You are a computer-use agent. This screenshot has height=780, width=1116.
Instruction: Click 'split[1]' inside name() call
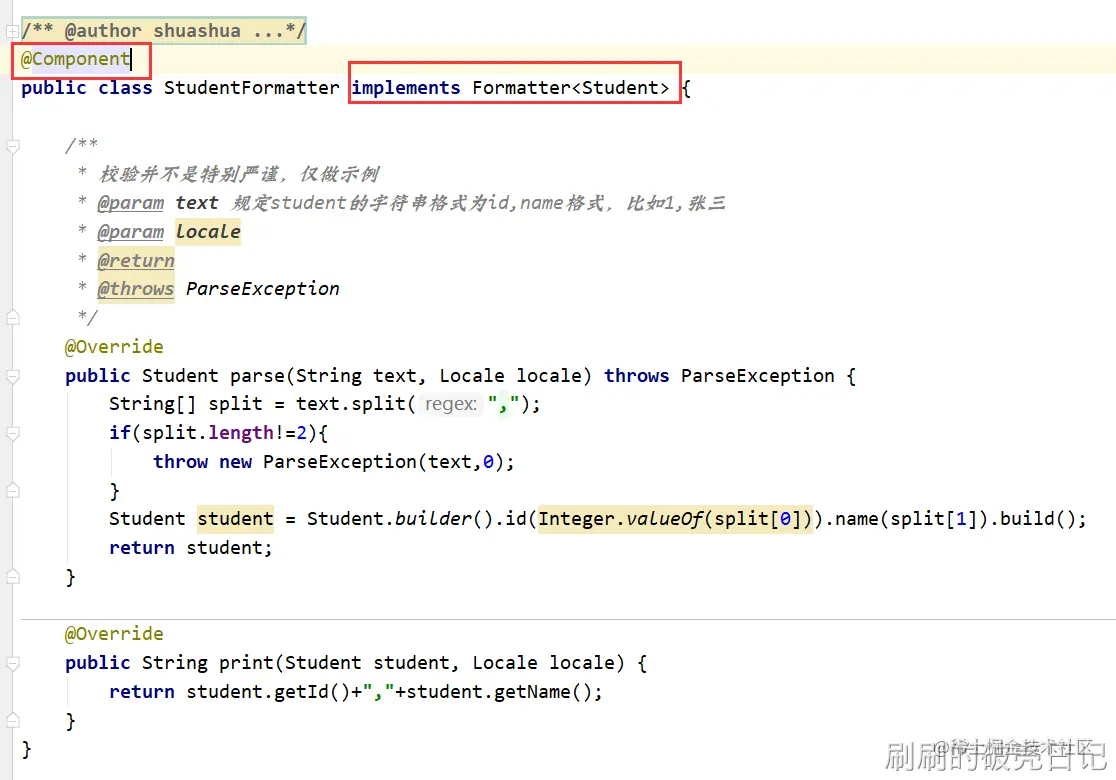click(934, 519)
